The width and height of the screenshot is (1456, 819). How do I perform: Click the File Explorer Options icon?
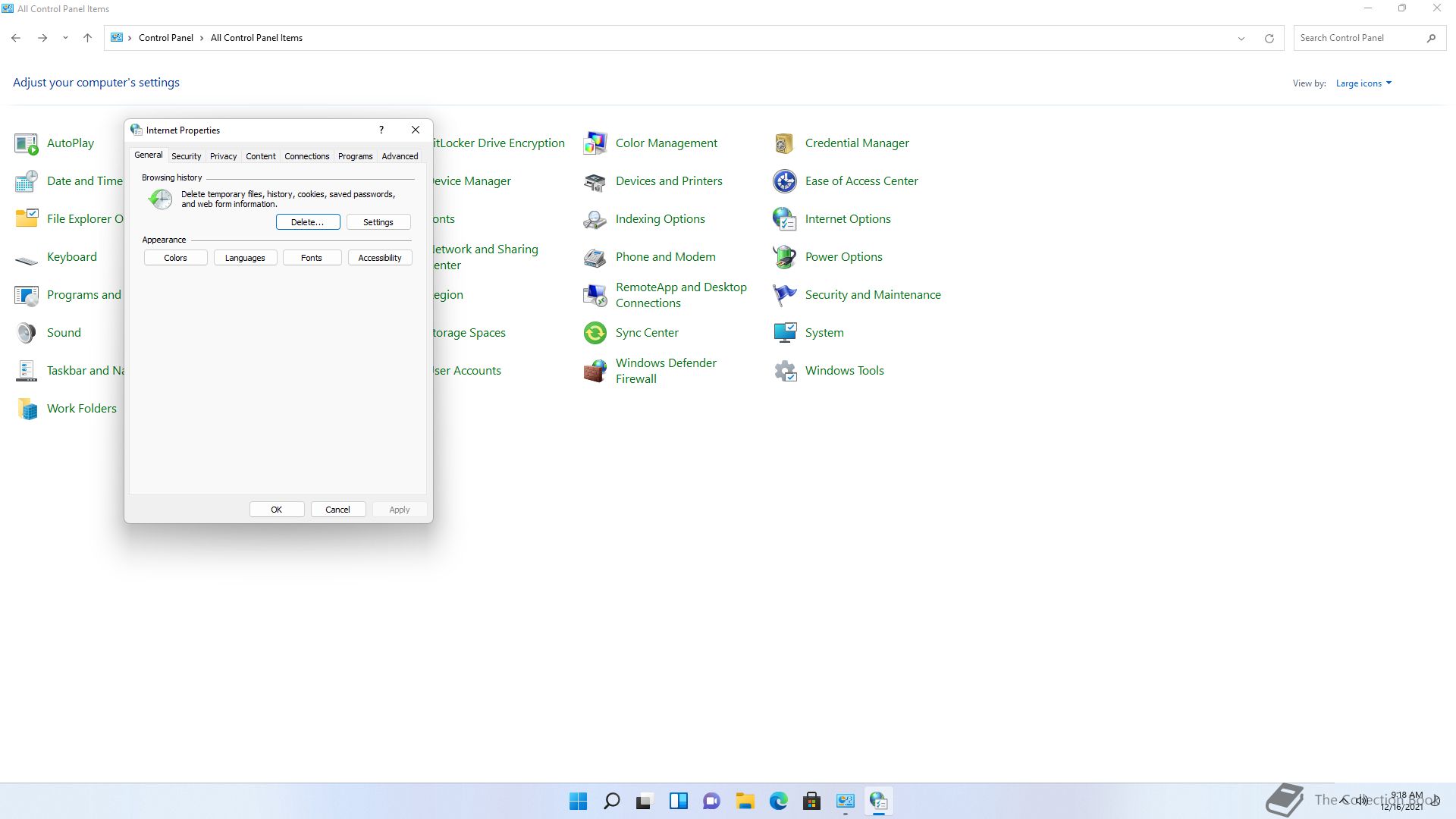27,219
